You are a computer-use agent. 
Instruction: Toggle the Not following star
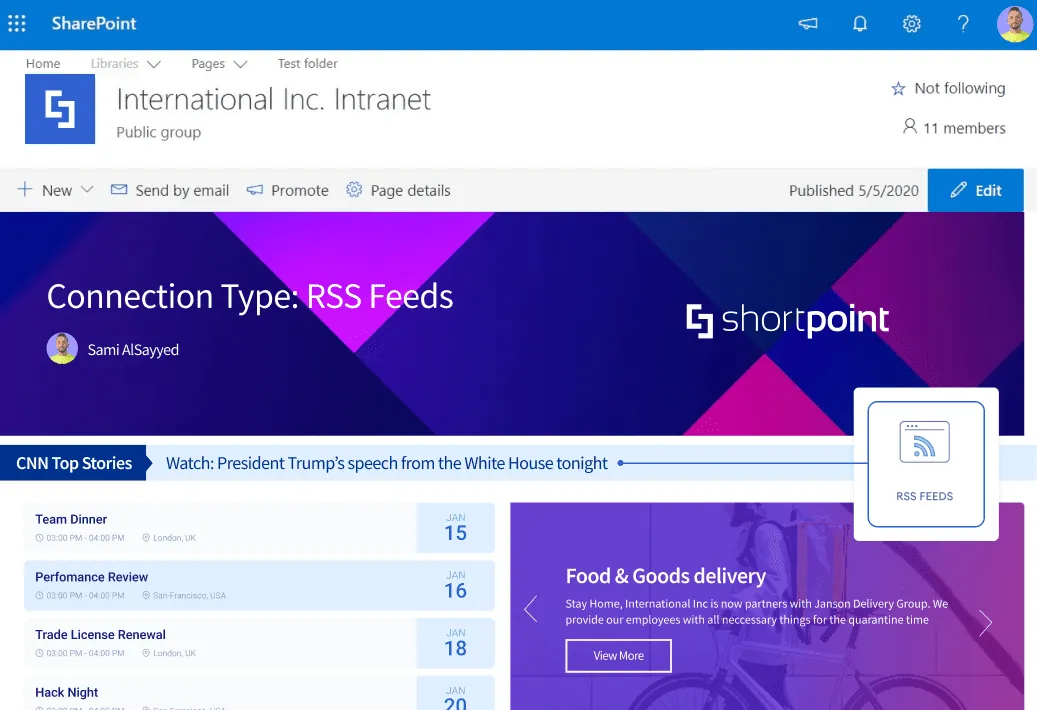(897, 89)
